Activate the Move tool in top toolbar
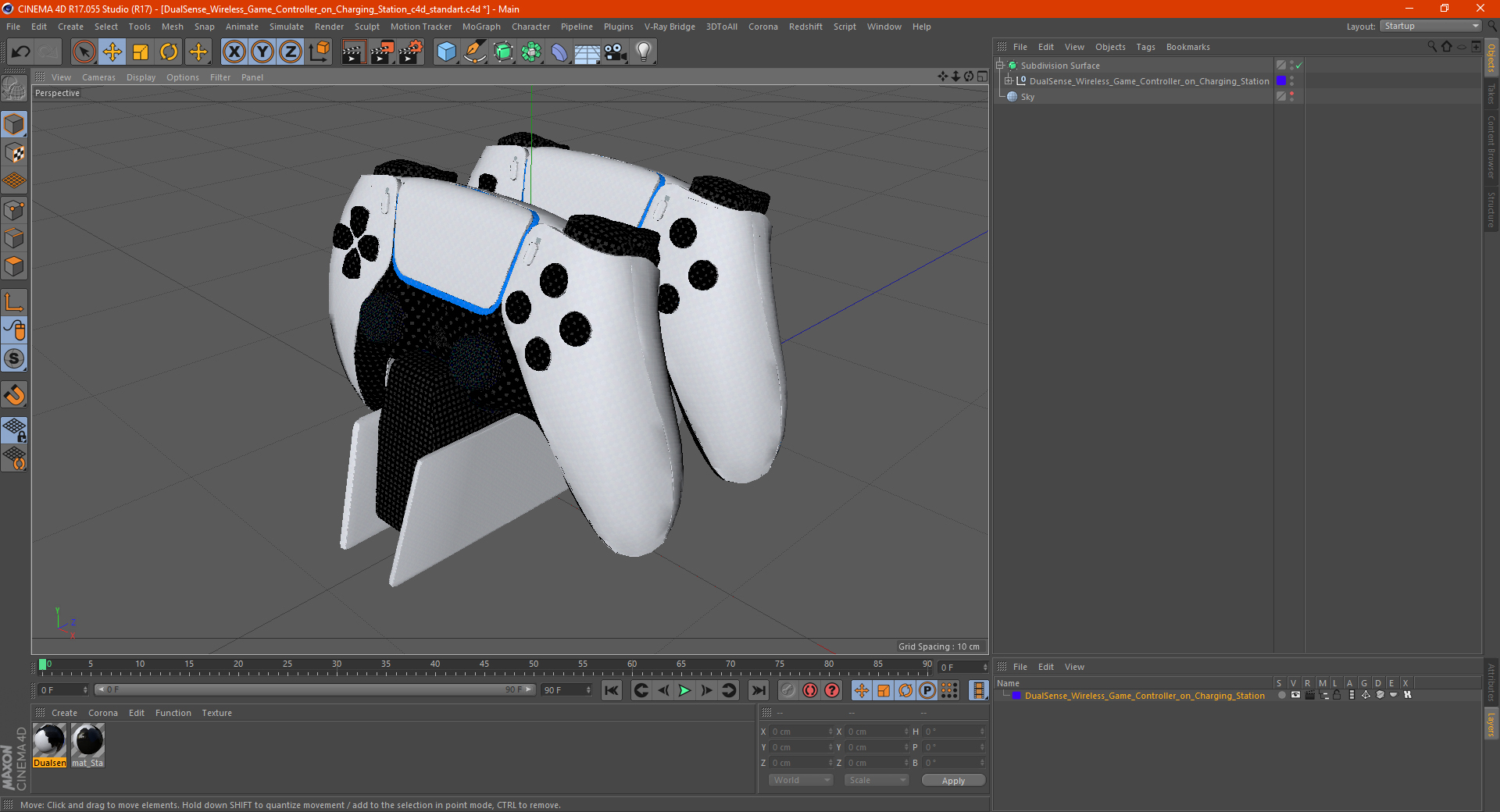Image resolution: width=1500 pixels, height=812 pixels. (112, 52)
